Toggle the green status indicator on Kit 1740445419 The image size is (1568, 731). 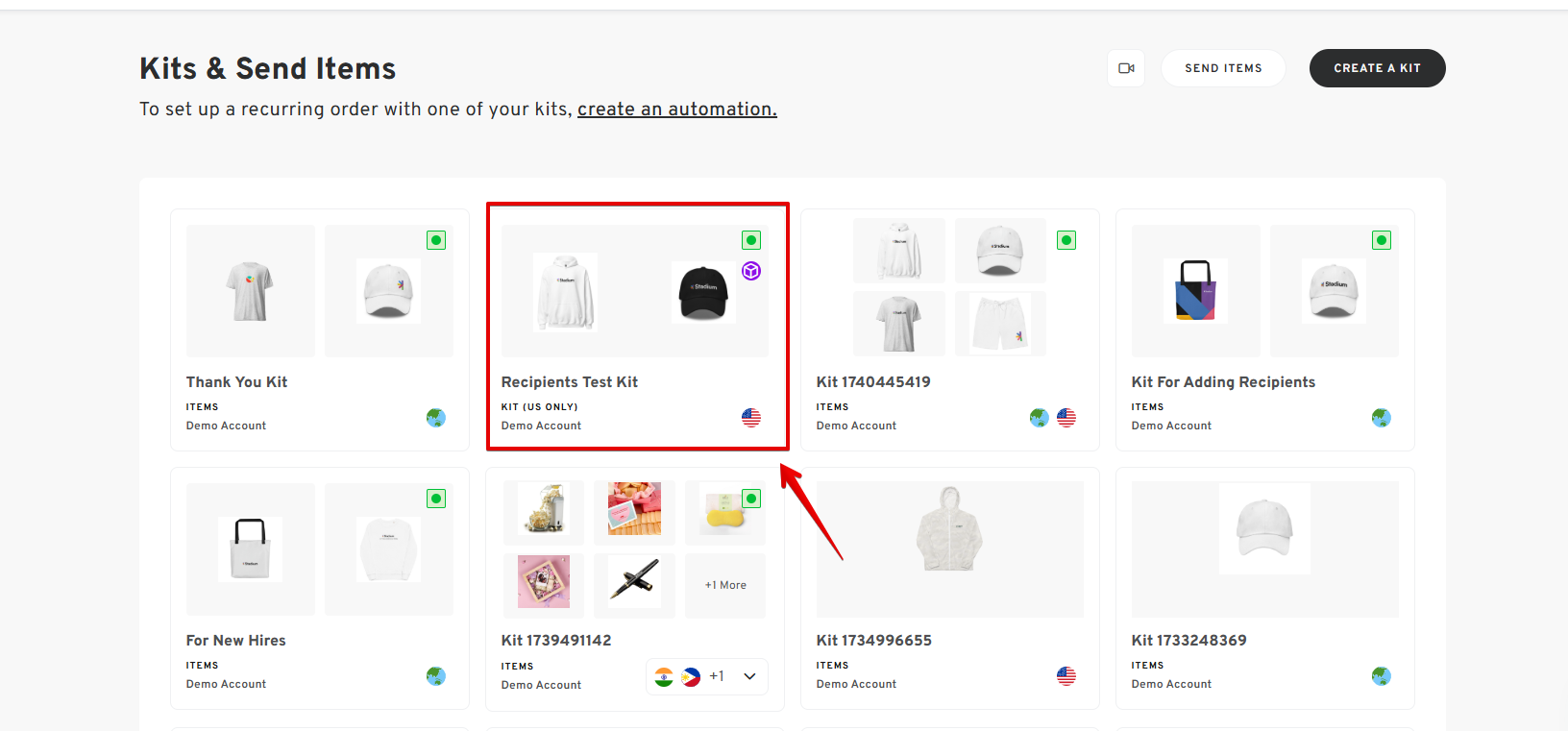1066,240
